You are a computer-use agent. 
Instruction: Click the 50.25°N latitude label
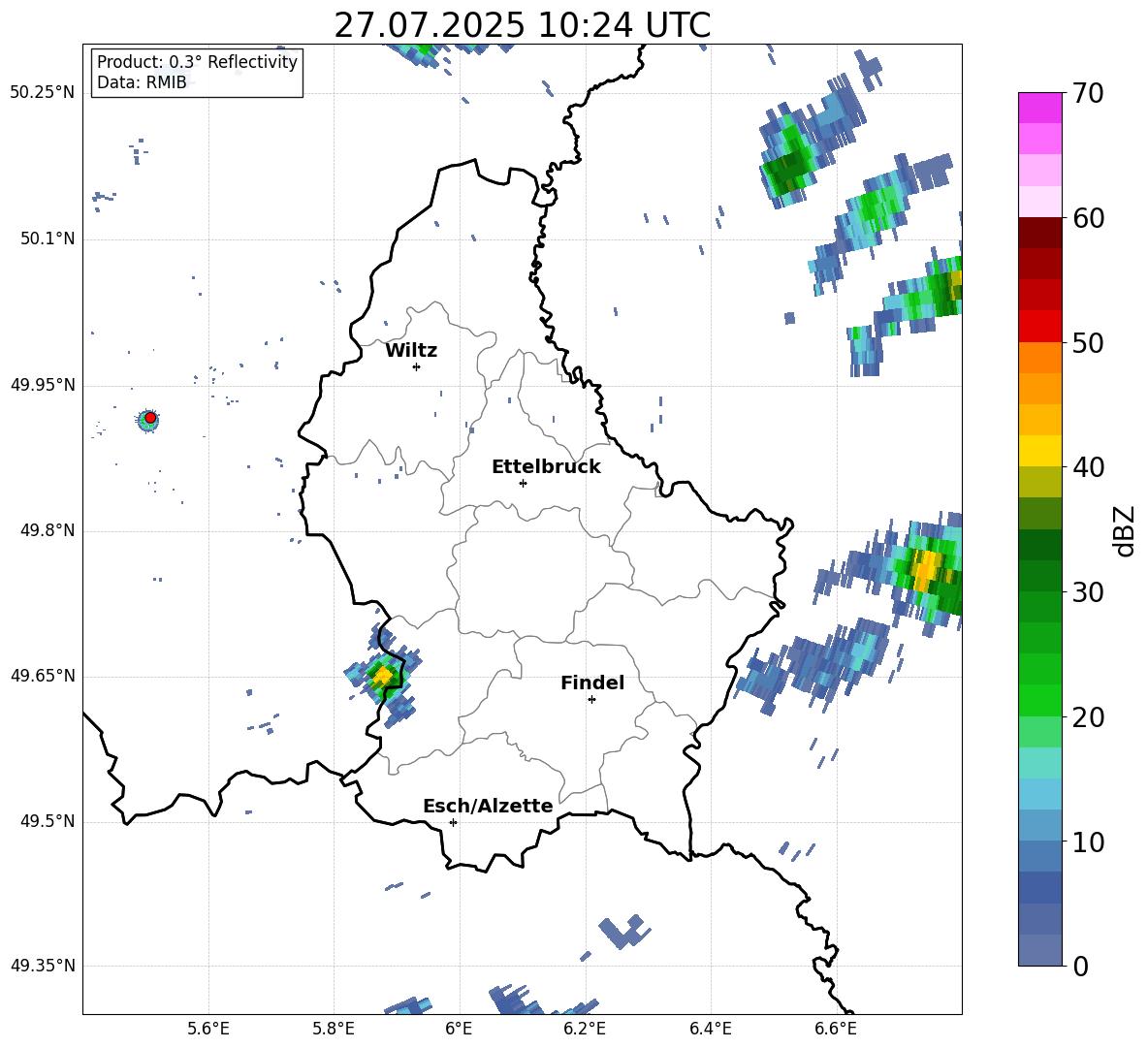(43, 93)
